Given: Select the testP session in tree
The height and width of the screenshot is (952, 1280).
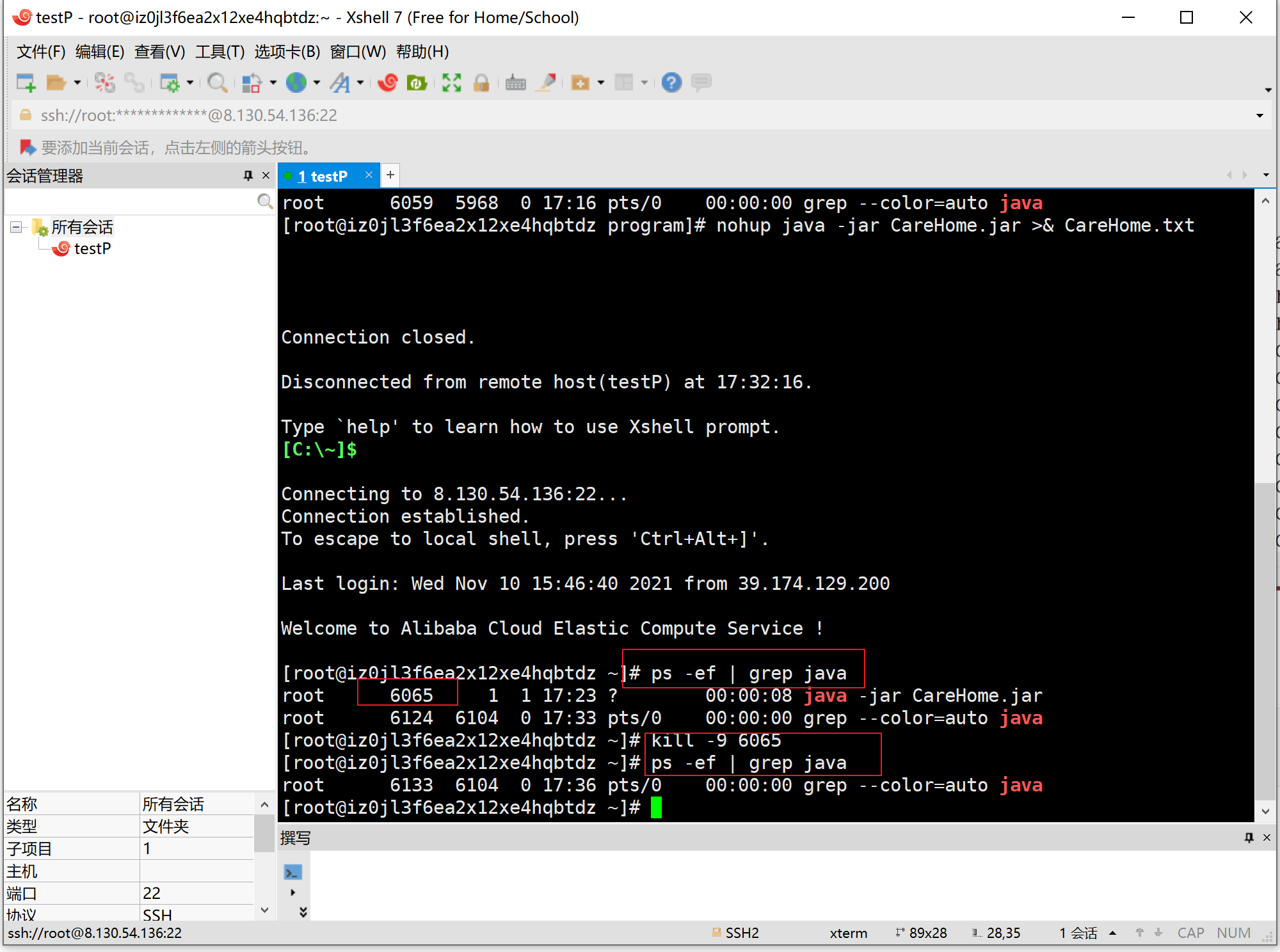Looking at the screenshot, I should (x=92, y=249).
